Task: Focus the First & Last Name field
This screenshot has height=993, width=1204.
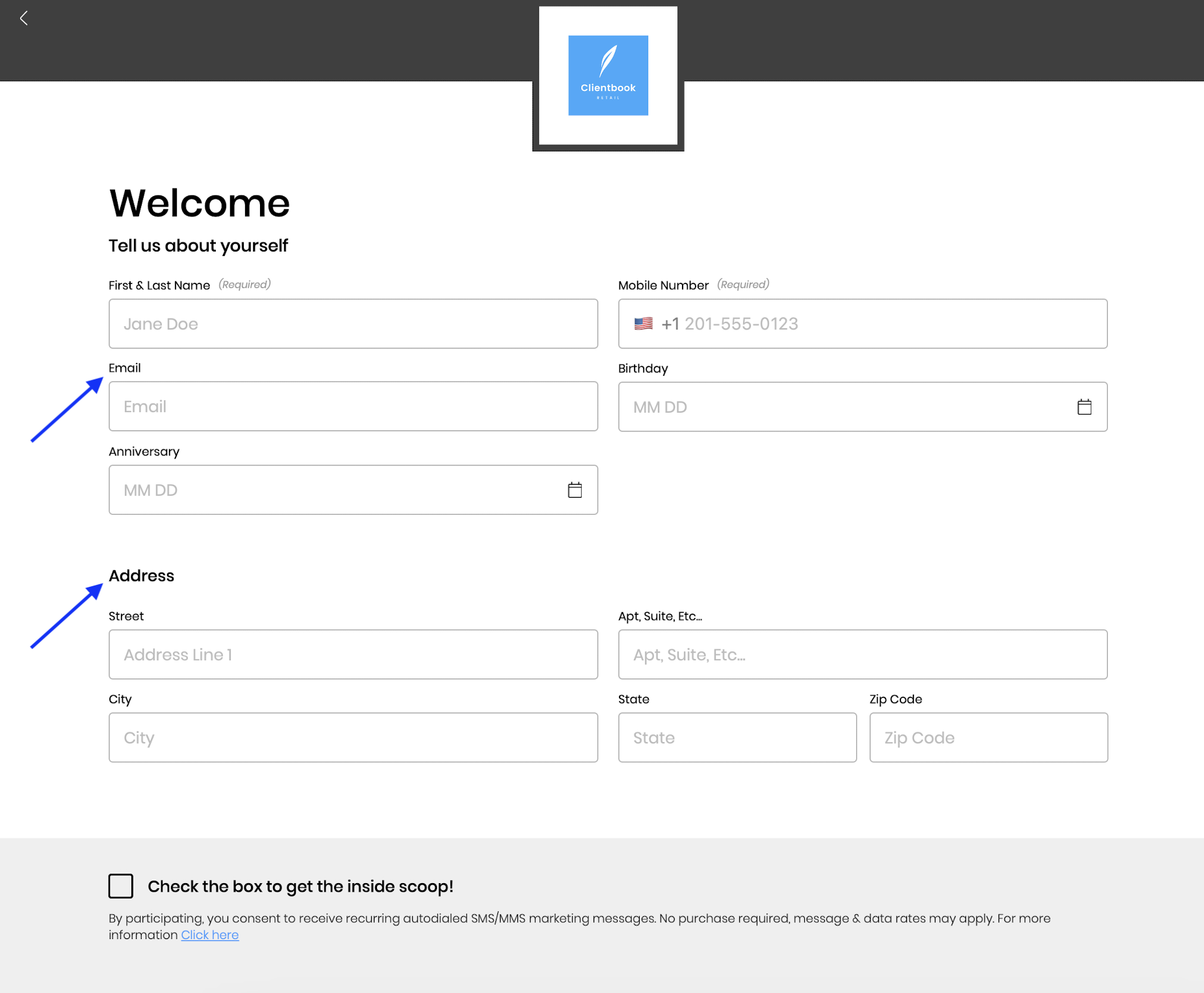Action: pyautogui.click(x=353, y=324)
